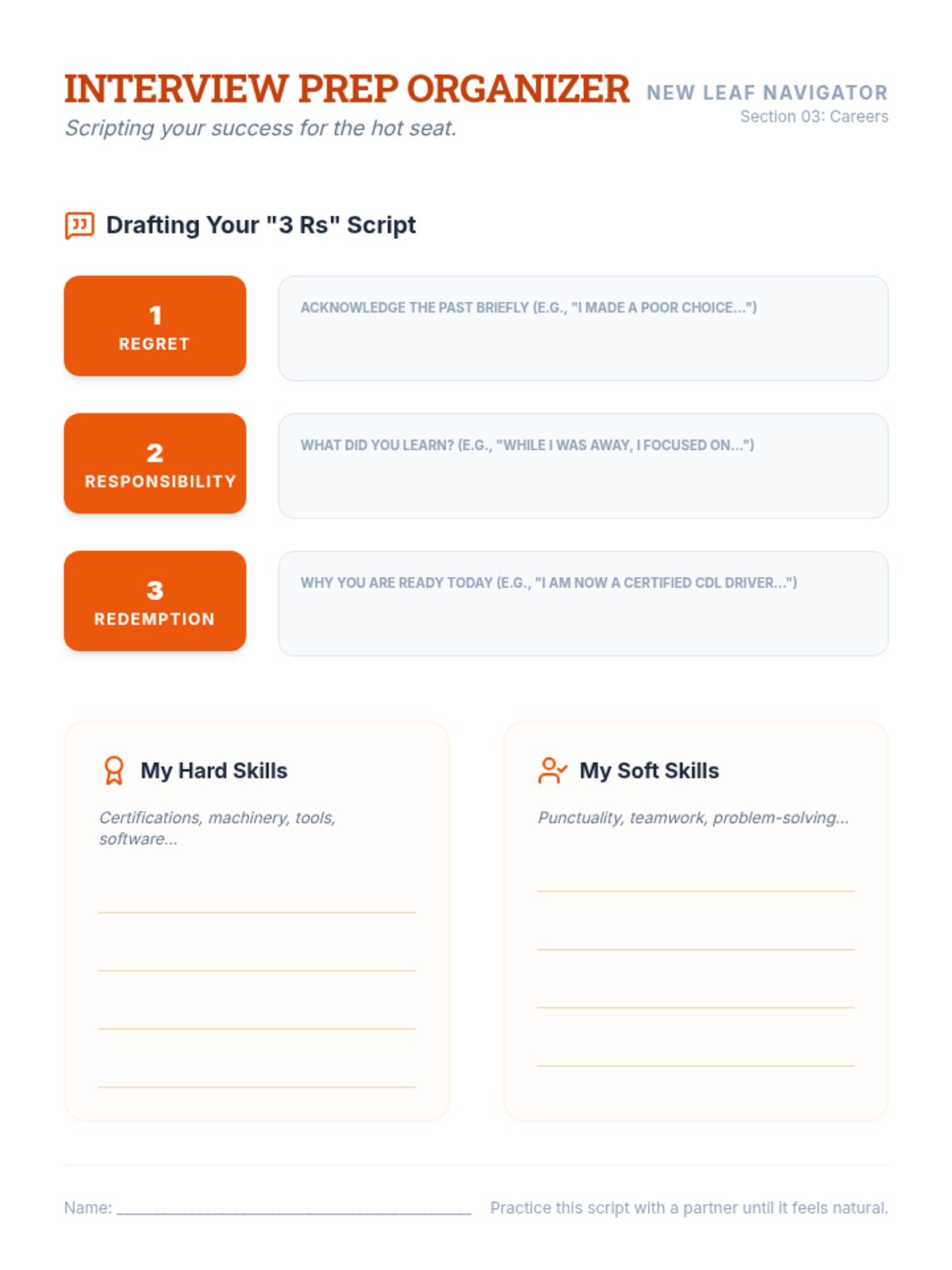
Task: Select the orange 1 Regret card
Action: [155, 326]
